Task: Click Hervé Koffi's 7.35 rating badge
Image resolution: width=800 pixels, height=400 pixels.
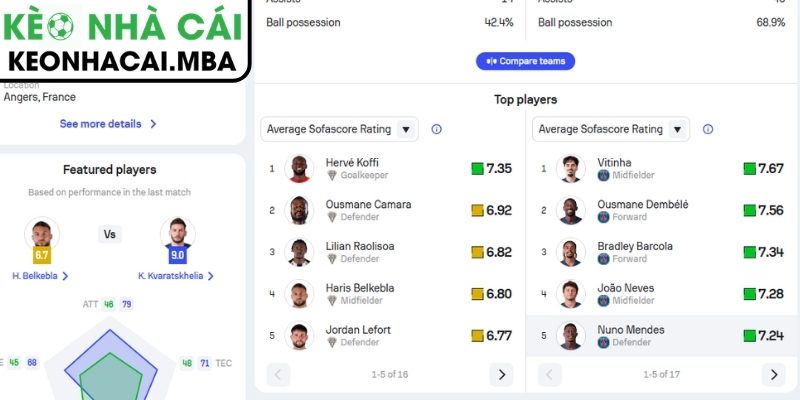Action: [x=491, y=169]
